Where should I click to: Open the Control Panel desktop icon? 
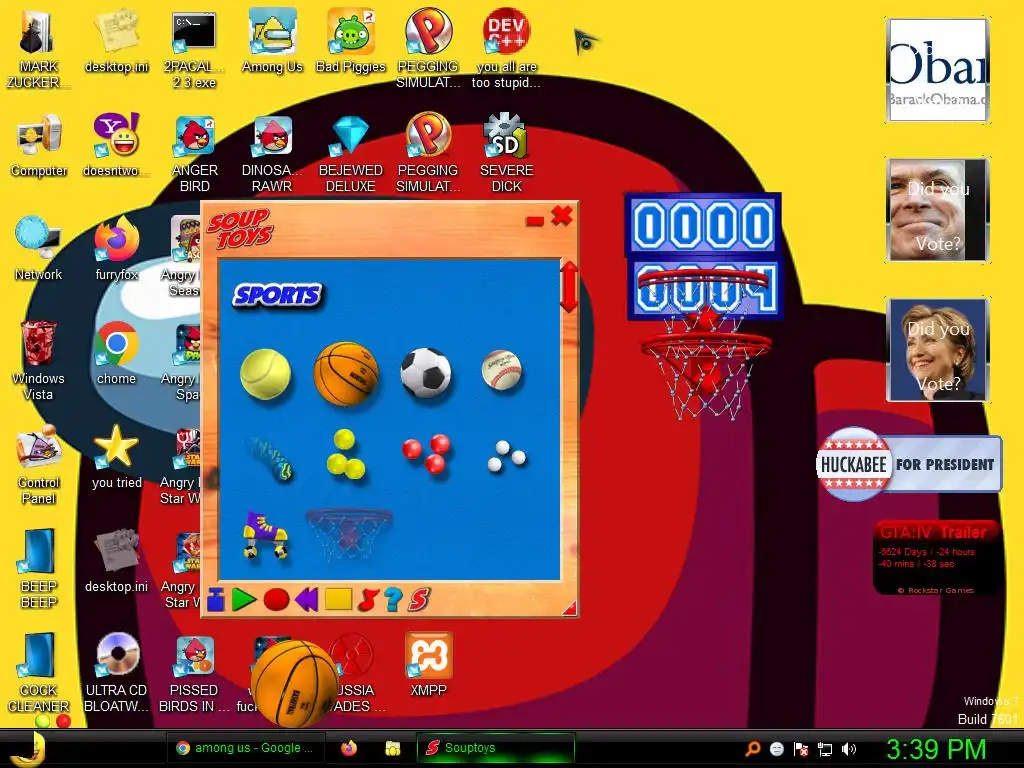[x=39, y=465]
